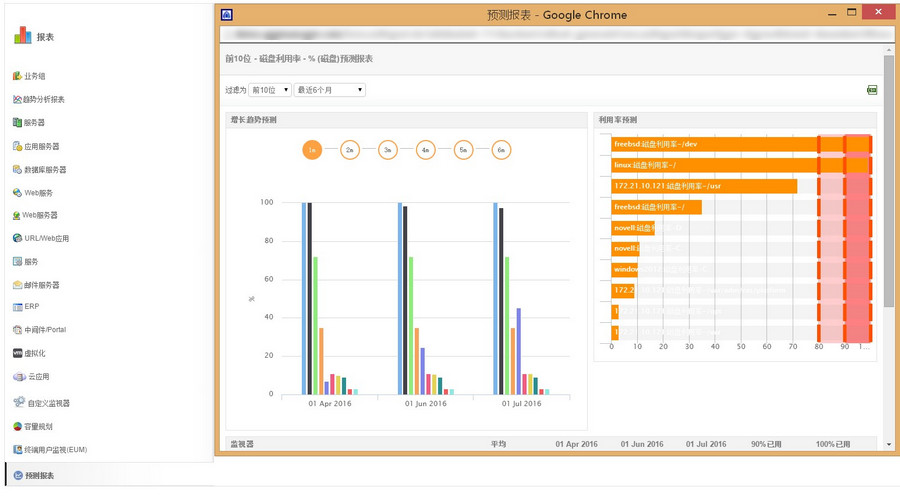
Task: Open the 业务组 sidebar item
Action: click(34, 76)
